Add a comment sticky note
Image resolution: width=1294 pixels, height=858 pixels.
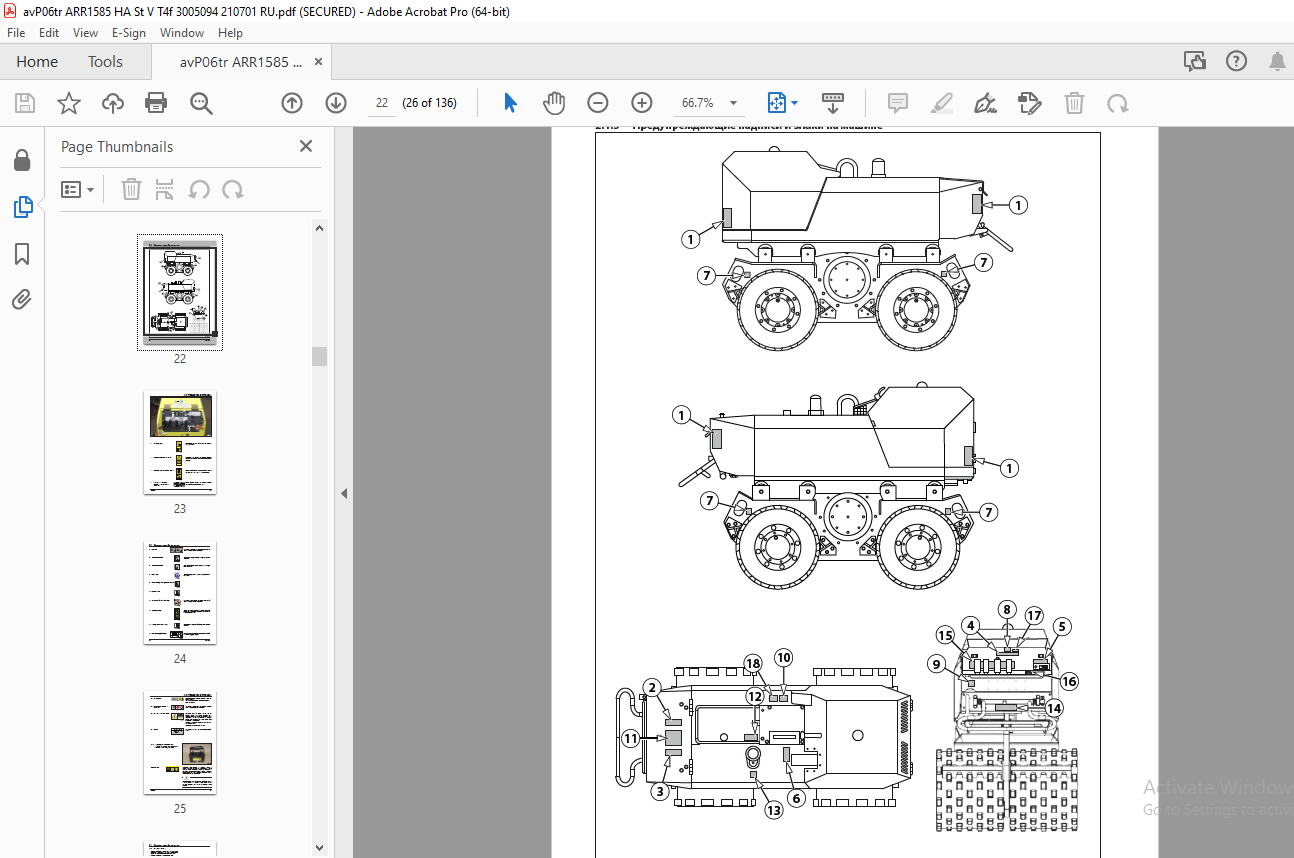pyautogui.click(x=898, y=103)
